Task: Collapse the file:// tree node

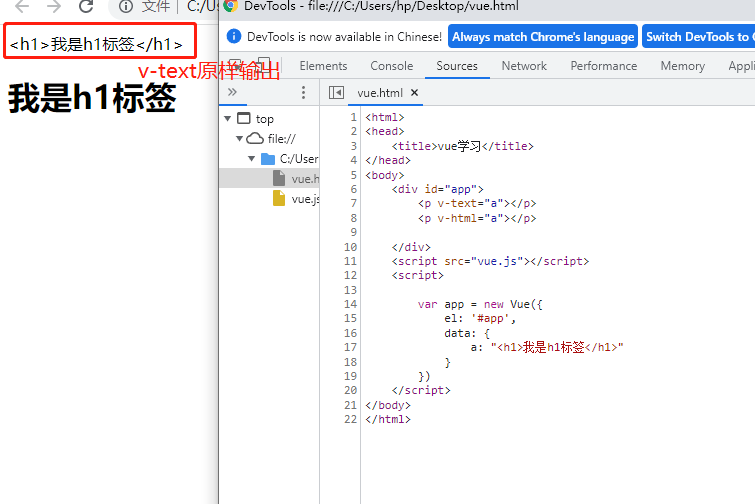Action: click(239, 139)
